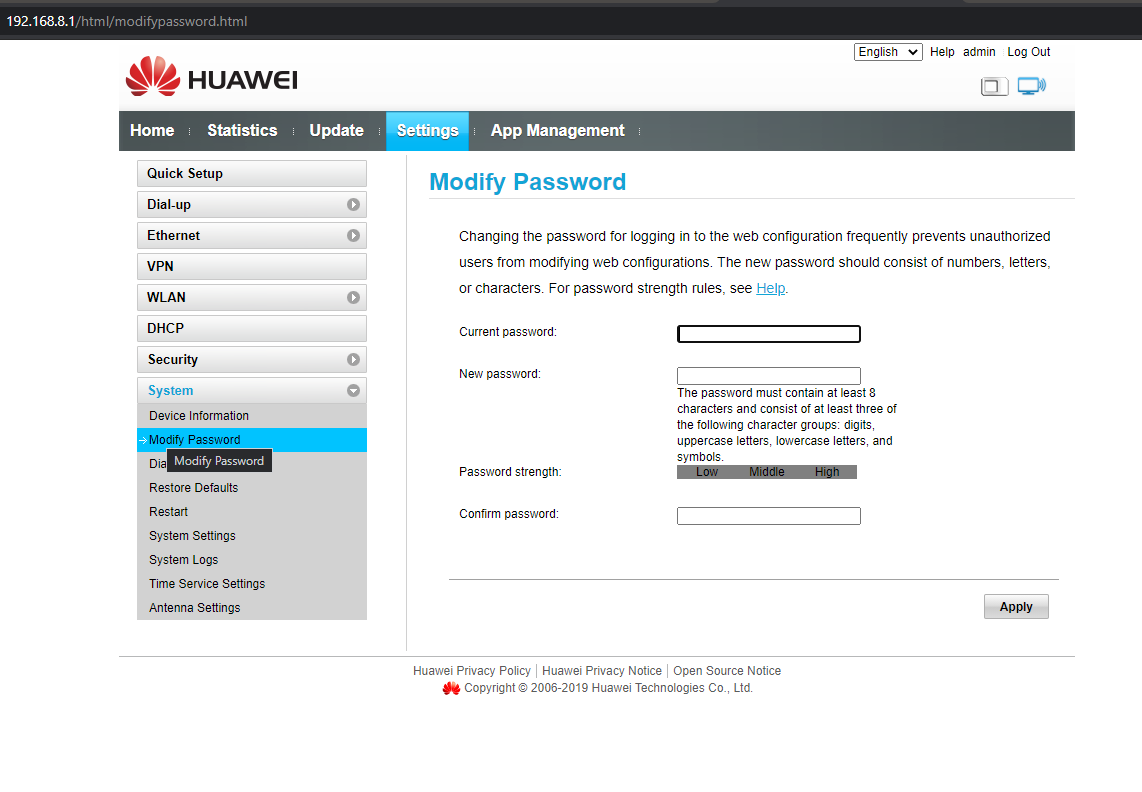This screenshot has height=792, width=1142.
Task: Click the Huawei logo in header
Action: (x=212, y=78)
